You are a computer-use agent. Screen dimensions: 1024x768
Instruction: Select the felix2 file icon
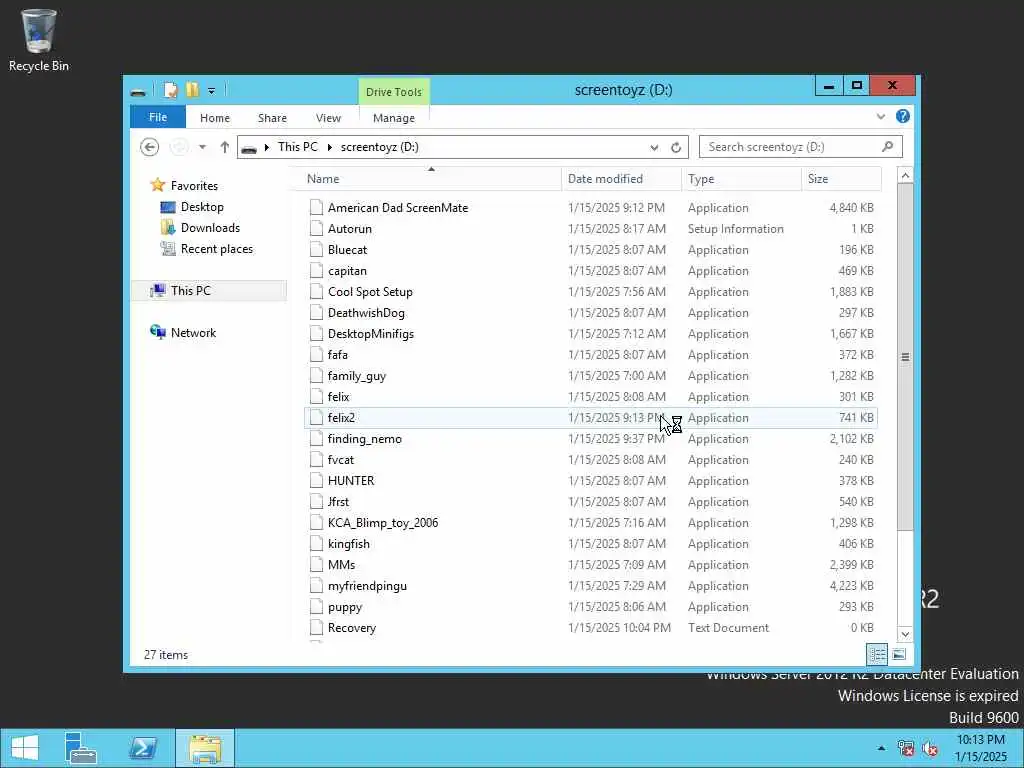(x=316, y=418)
